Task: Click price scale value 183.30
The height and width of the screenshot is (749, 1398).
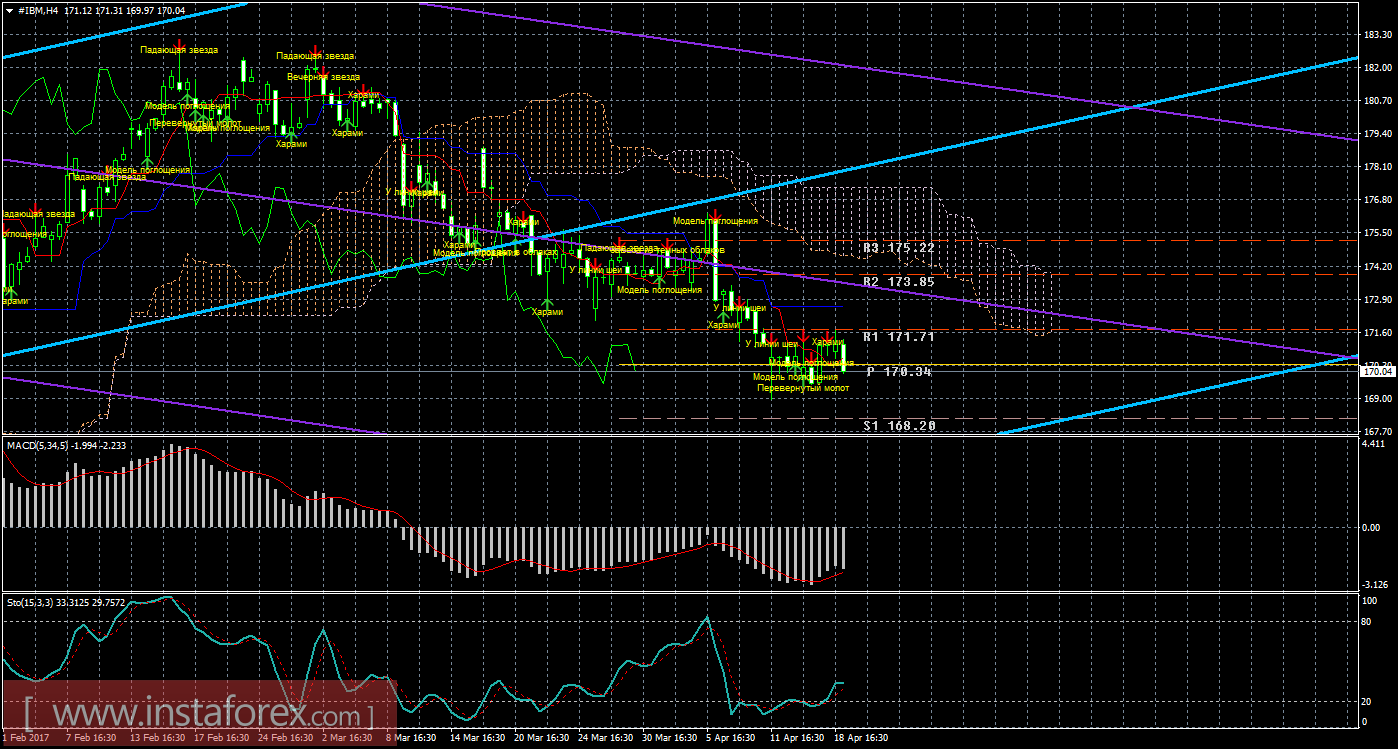Action: click(x=1378, y=34)
